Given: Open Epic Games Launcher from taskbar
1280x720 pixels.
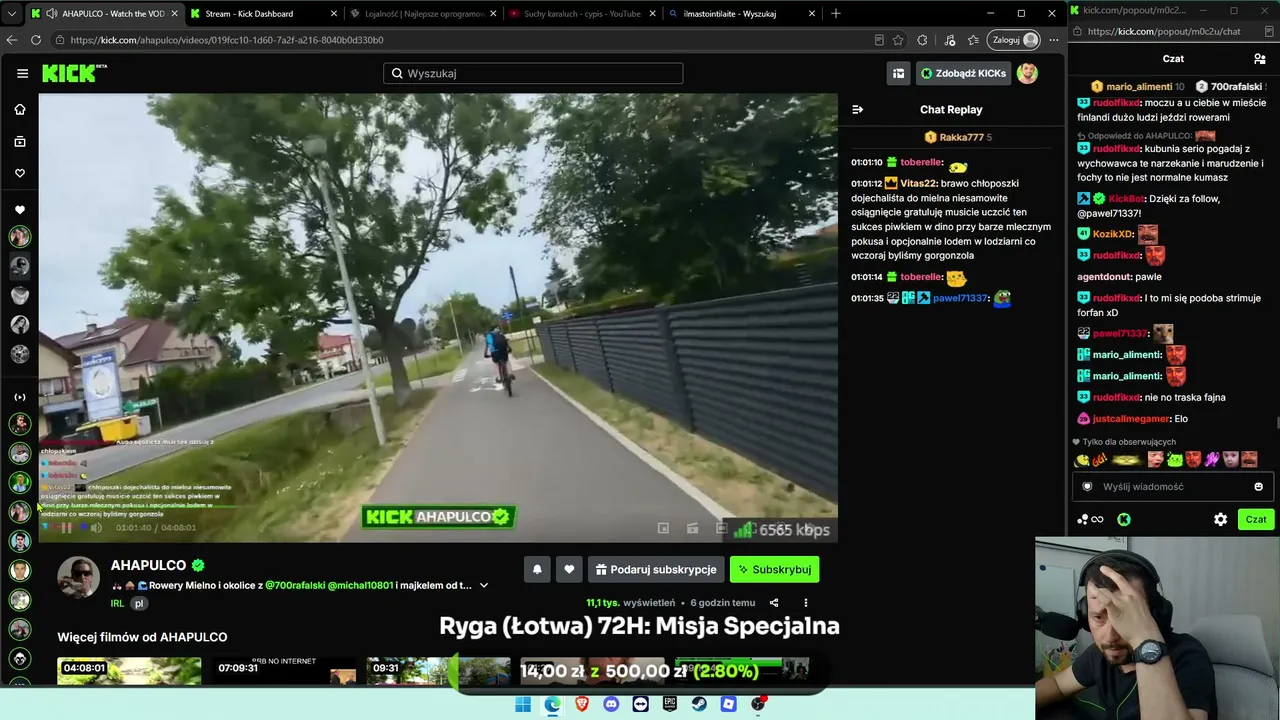Looking at the screenshot, I should (670, 704).
